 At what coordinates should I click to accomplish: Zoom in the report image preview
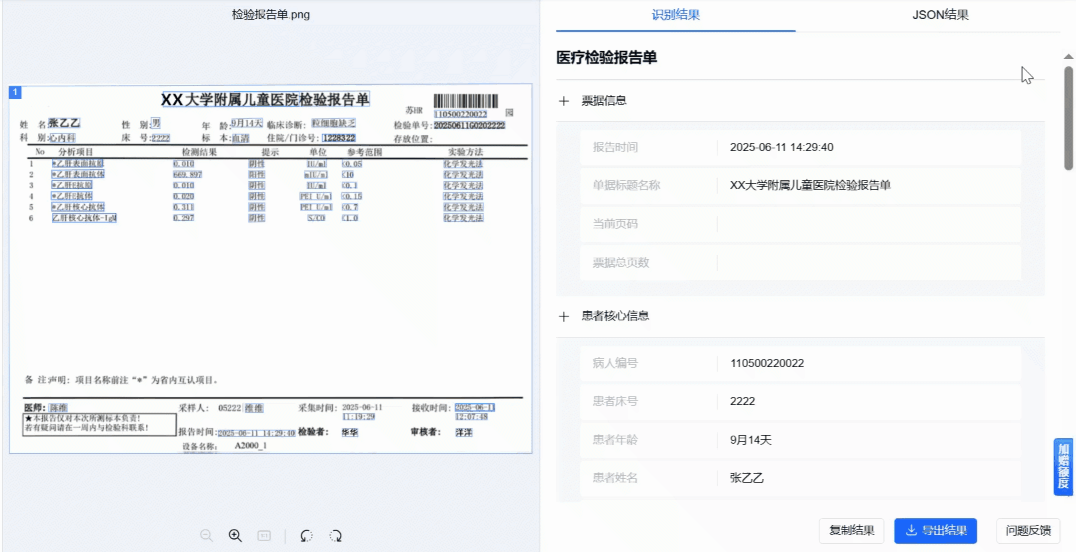tap(235, 536)
